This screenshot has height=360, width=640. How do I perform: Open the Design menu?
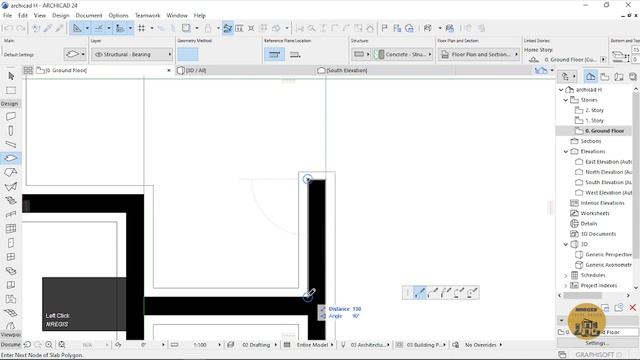[61, 16]
